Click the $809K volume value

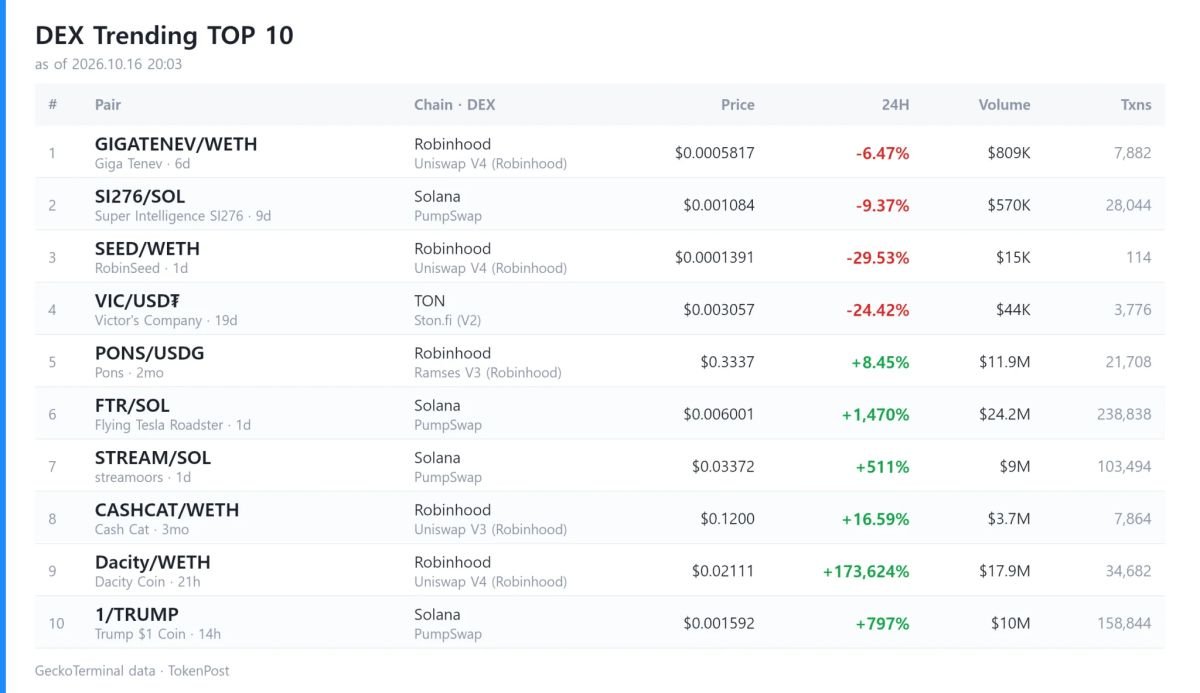click(1008, 153)
